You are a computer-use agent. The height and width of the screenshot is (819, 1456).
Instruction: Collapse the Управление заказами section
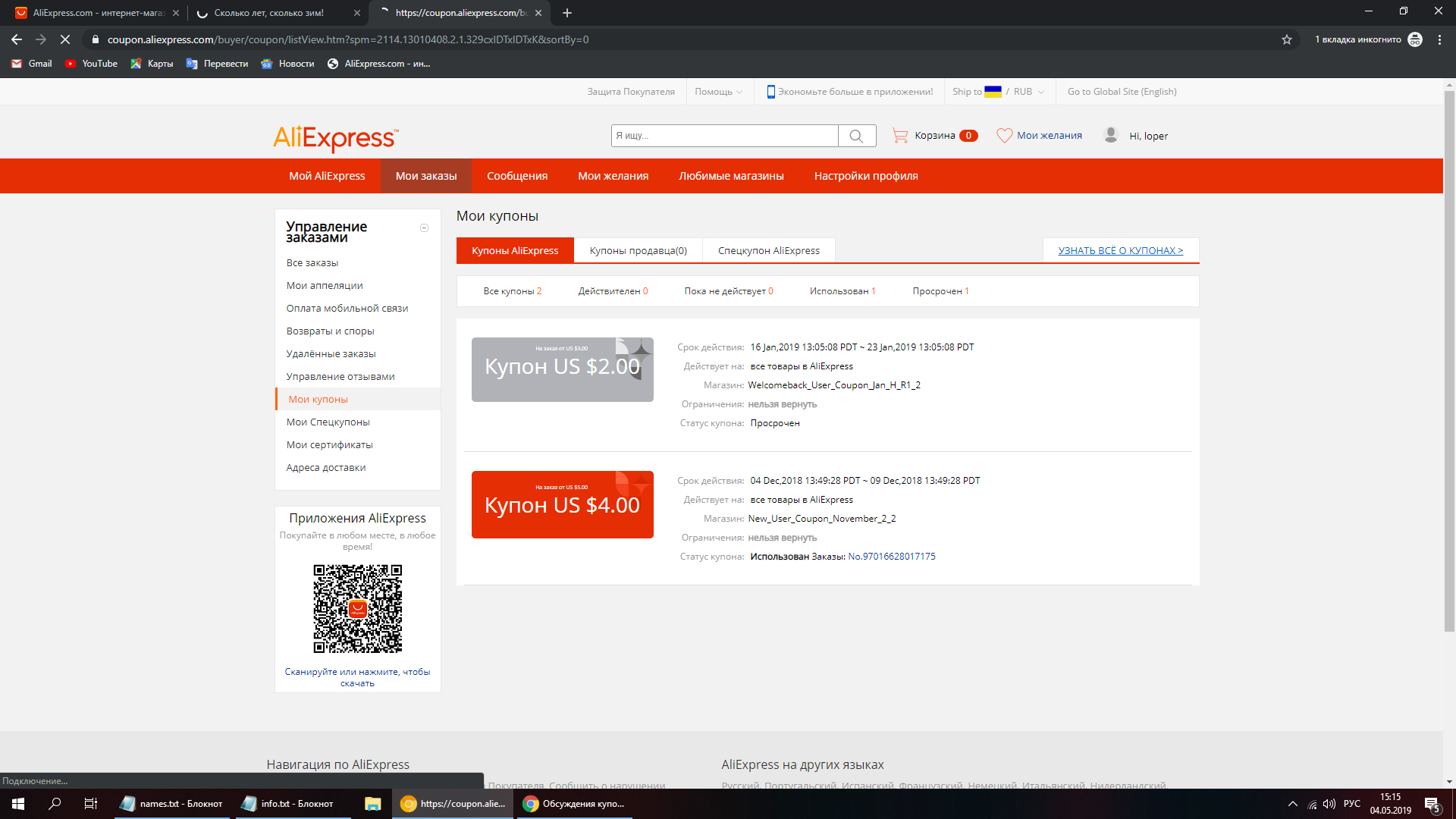coord(425,228)
